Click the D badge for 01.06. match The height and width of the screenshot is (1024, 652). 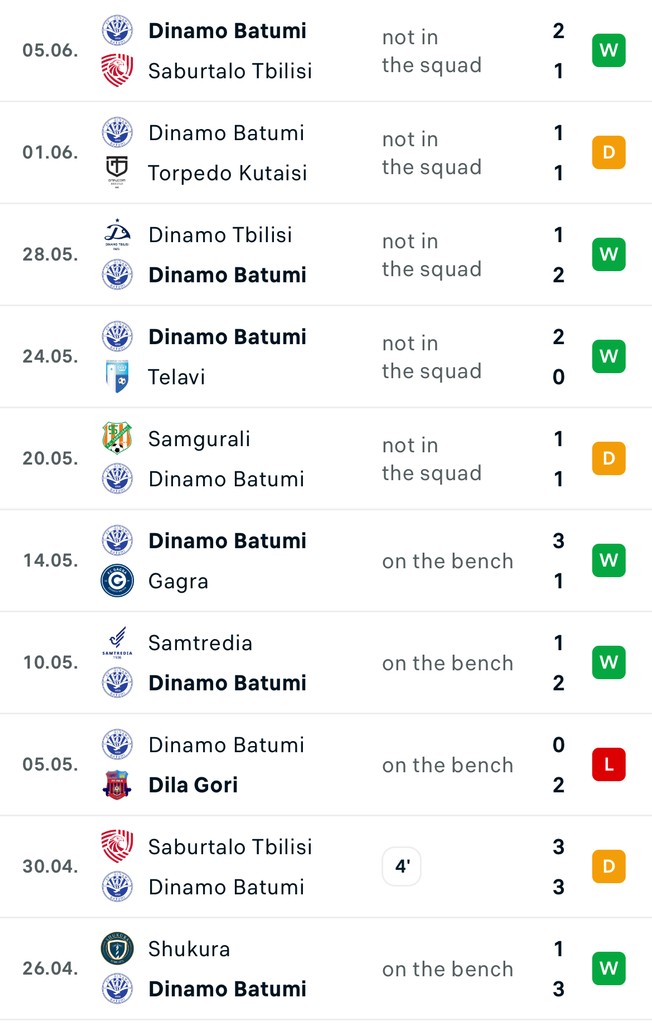(x=608, y=153)
